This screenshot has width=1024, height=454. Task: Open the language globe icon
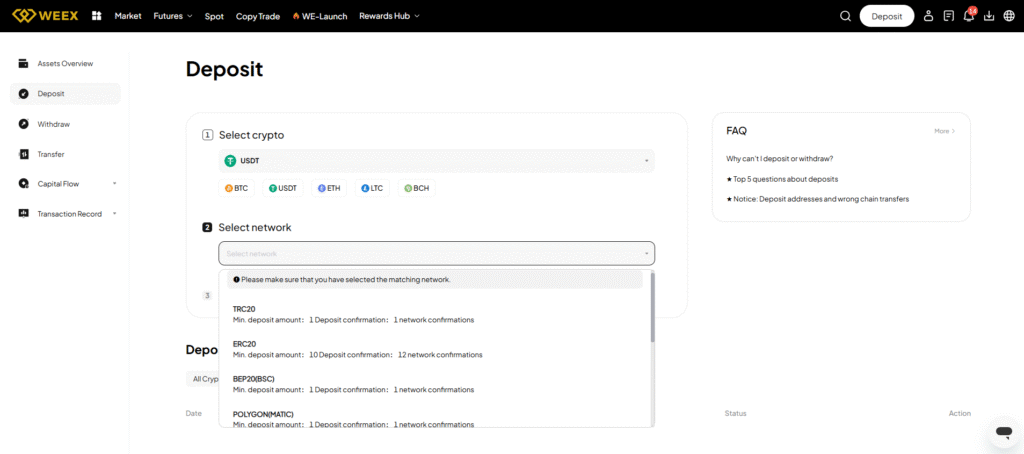(x=1009, y=16)
